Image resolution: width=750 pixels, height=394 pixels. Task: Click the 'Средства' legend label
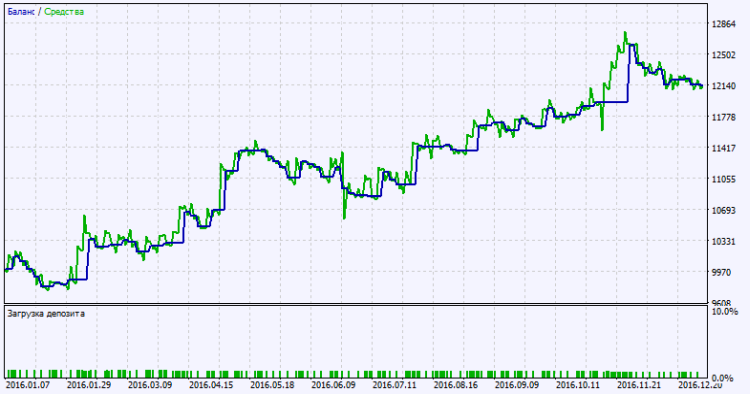(64, 12)
